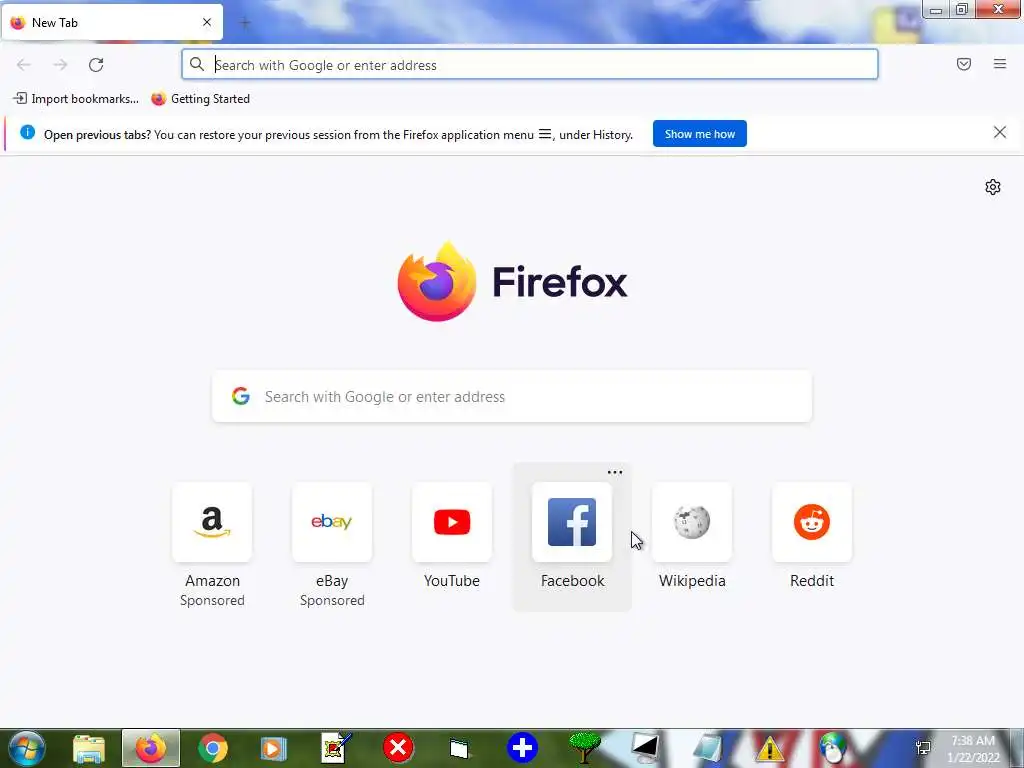This screenshot has height=768, width=1024.
Task: Open the Firefox application hamburger menu
Action: [x=1000, y=64]
